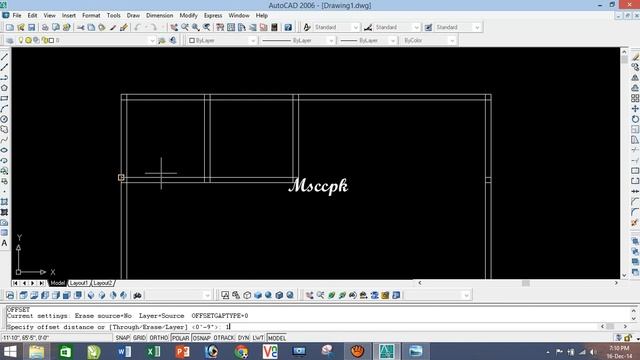Viewport: 640px width, 360px height.
Task: Open the ByLayer lineweight dropdown
Action: (x=392, y=40)
